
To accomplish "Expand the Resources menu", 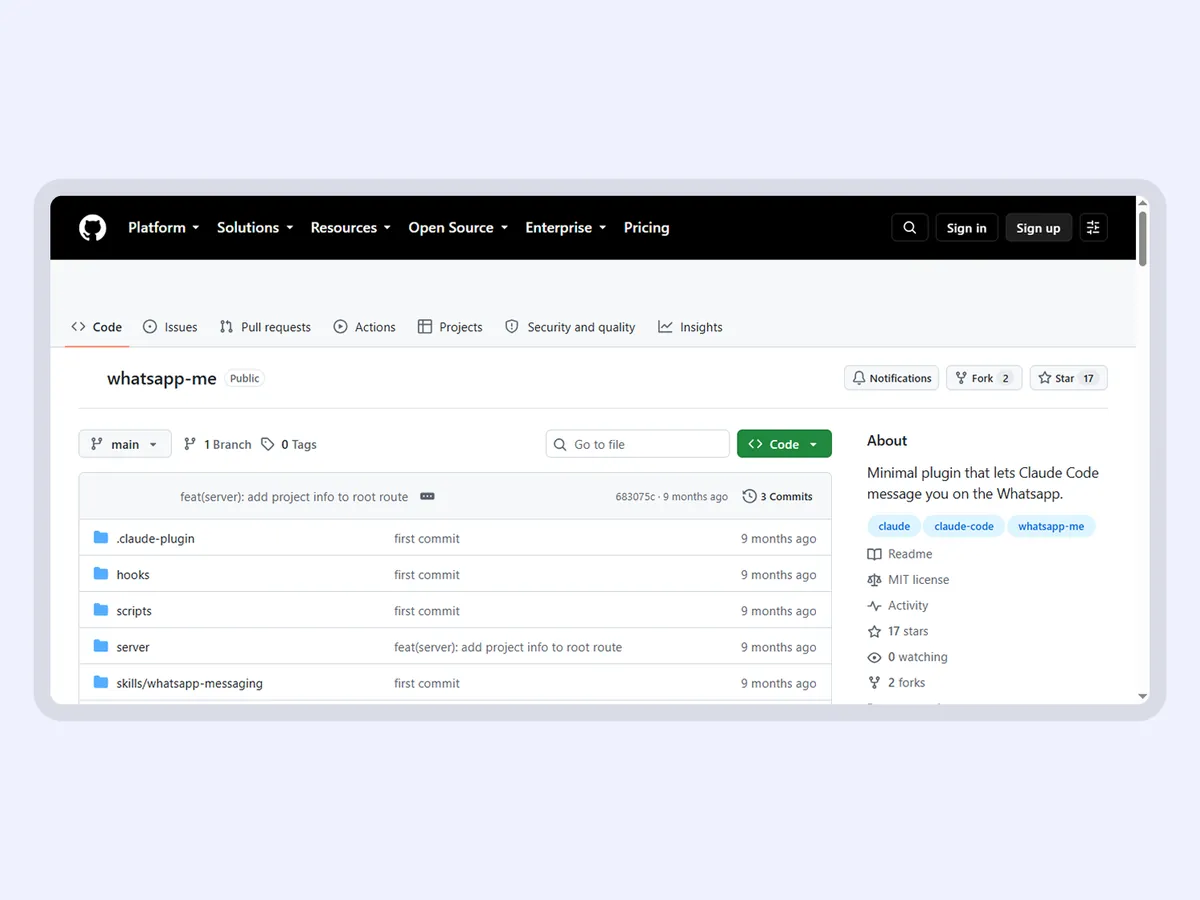I will (351, 228).
